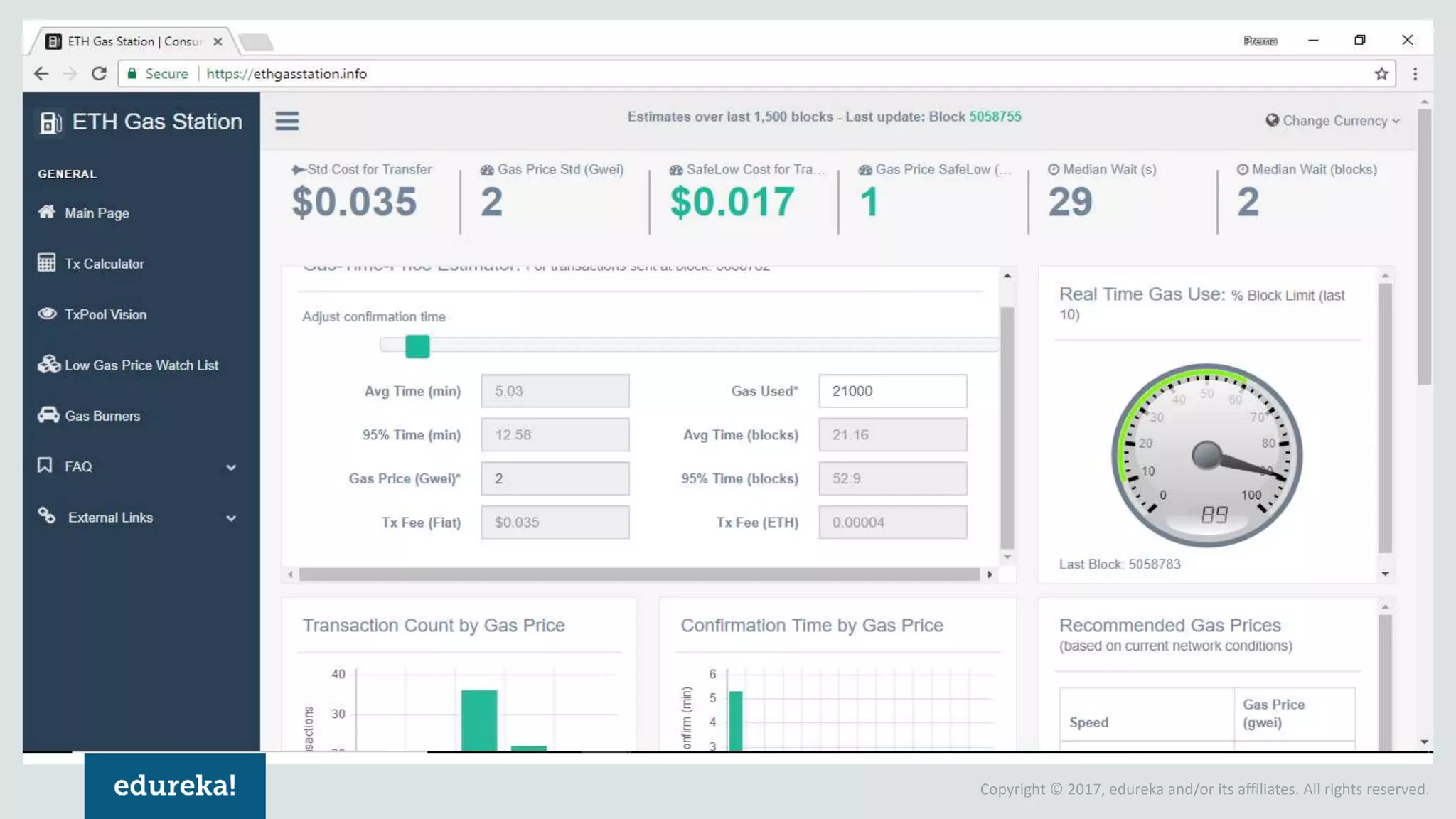Click the Gas Price (Gwei) input field
Image resolution: width=1456 pixels, height=819 pixels.
point(555,478)
